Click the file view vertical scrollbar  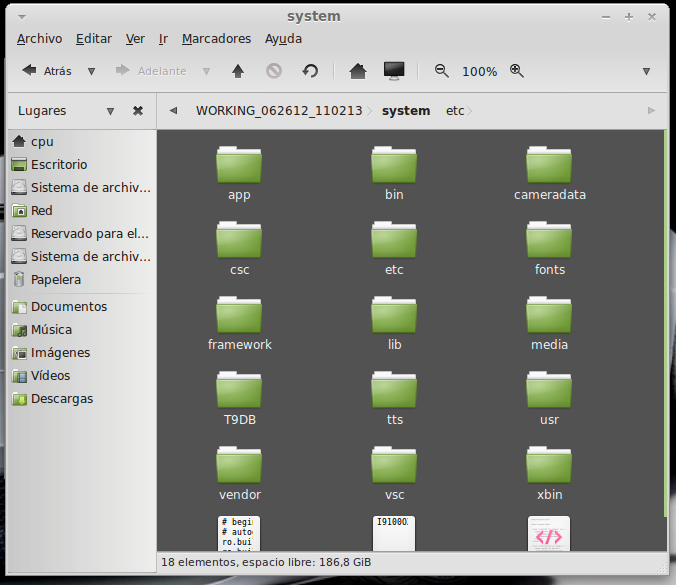point(665,323)
